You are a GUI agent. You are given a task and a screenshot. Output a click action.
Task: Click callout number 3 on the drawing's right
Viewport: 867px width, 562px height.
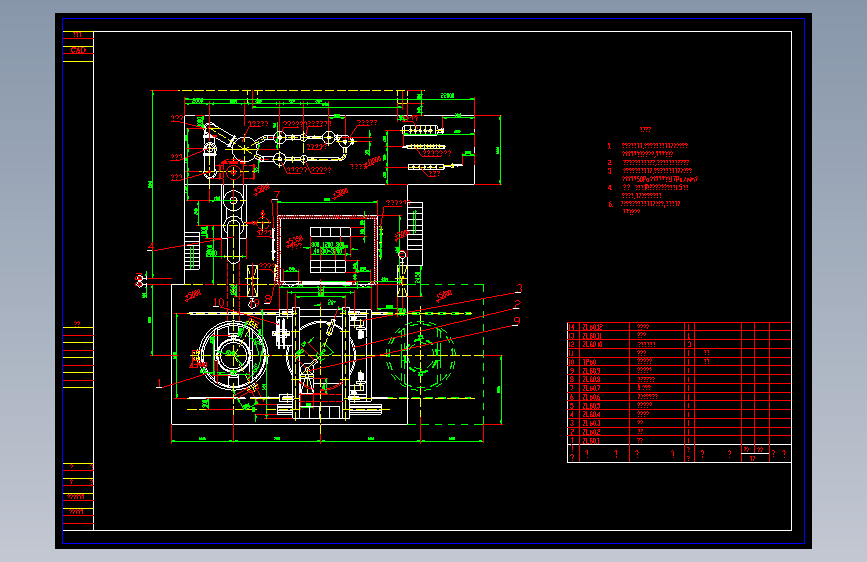click(x=519, y=288)
